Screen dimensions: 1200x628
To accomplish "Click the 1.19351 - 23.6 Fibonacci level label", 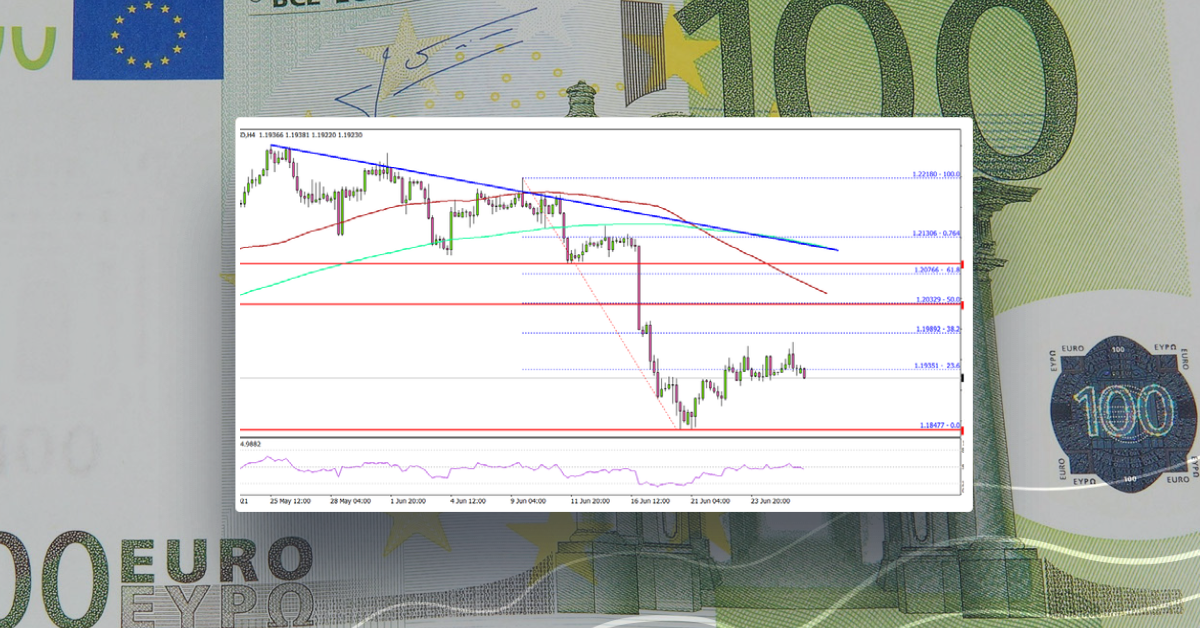I will 935,365.
